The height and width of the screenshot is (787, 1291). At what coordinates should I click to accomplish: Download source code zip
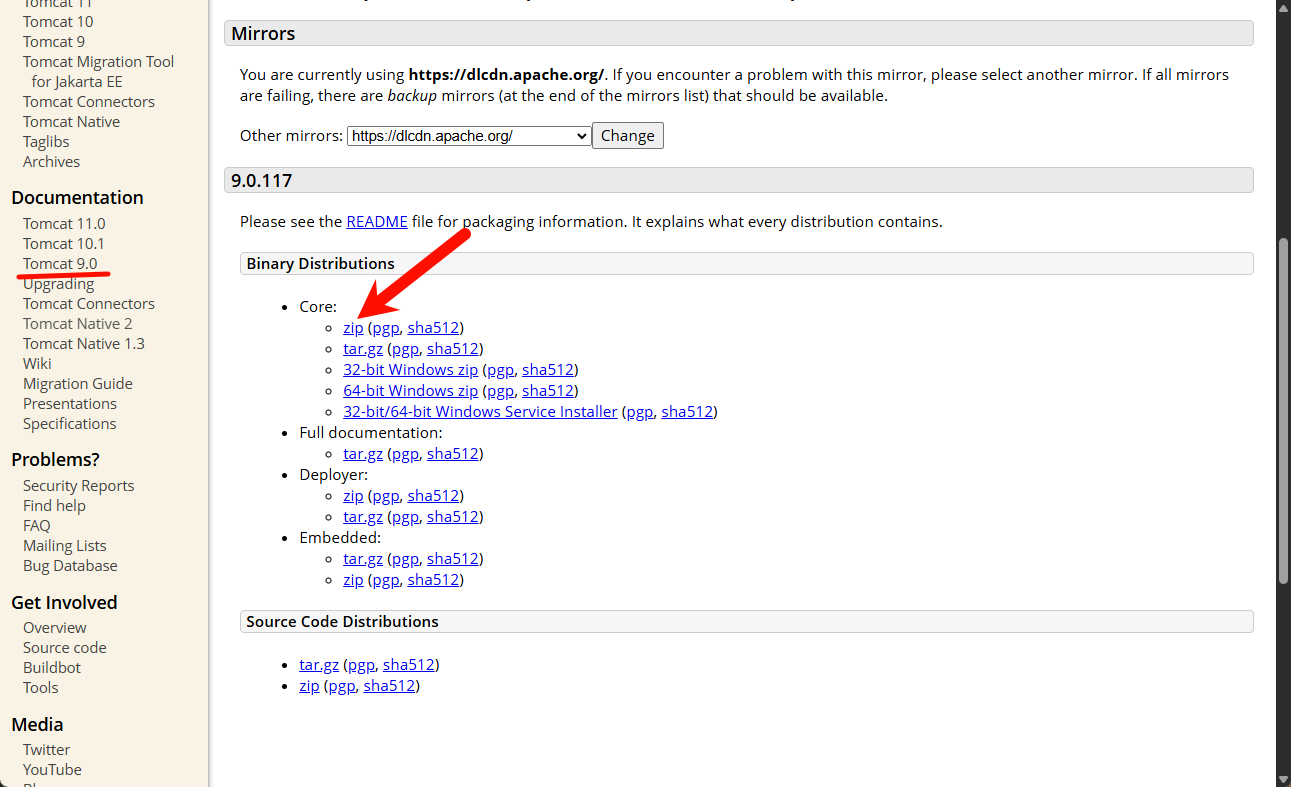309,686
